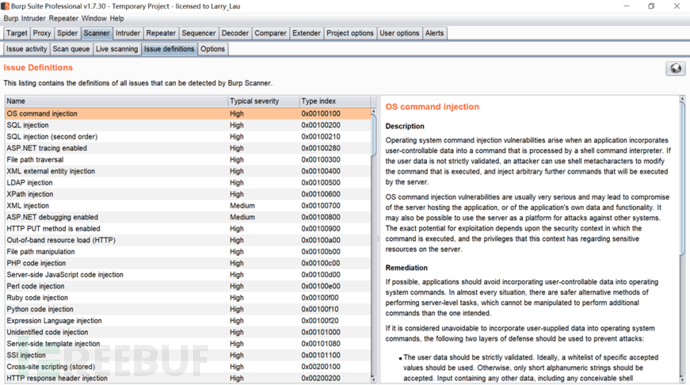Select Out-of-band resource load (HTTP) row
Screen dimensions: 690x385
coord(188,240)
